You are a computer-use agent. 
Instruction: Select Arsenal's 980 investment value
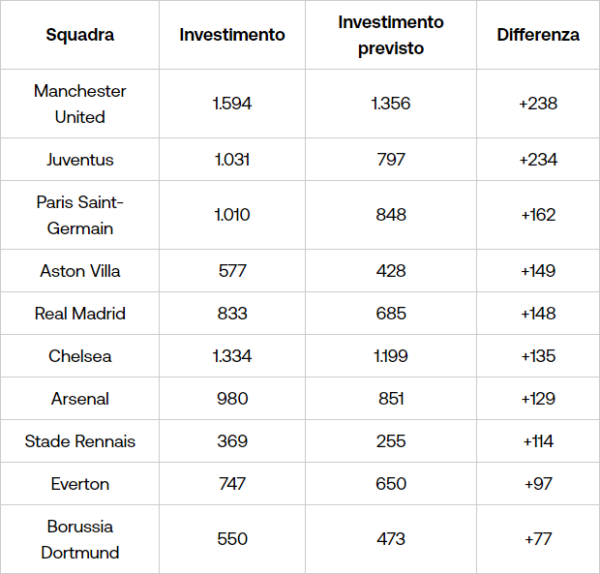[x=232, y=399]
